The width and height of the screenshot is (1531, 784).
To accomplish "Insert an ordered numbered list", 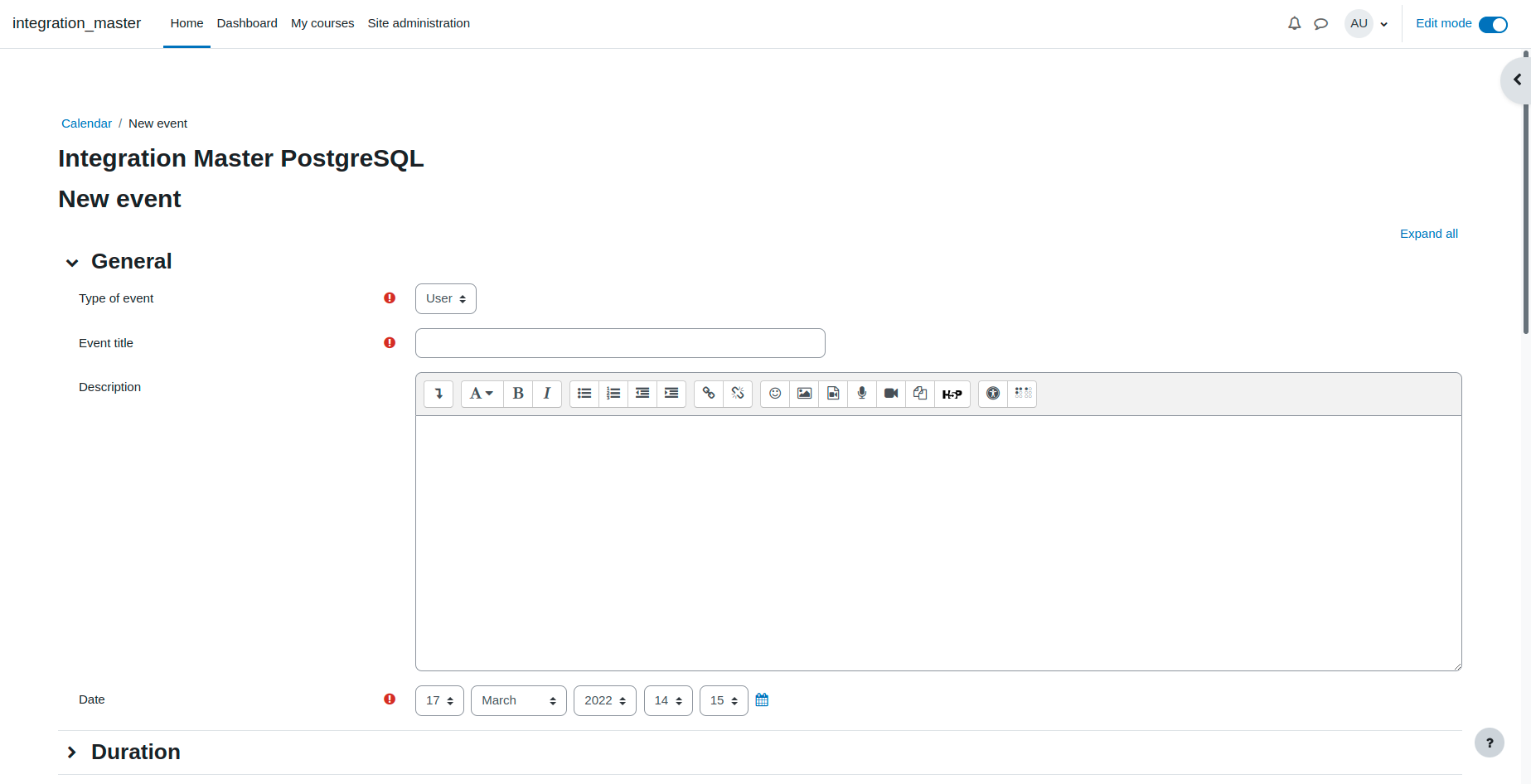I will click(613, 394).
